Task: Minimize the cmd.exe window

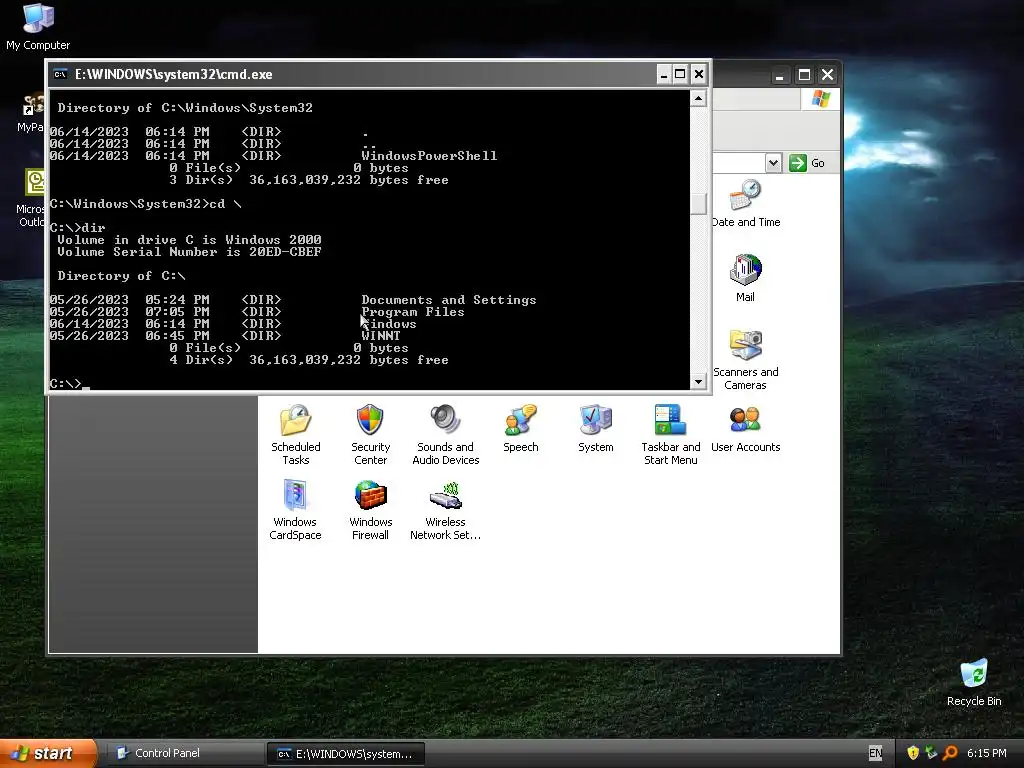Action: tap(664, 74)
